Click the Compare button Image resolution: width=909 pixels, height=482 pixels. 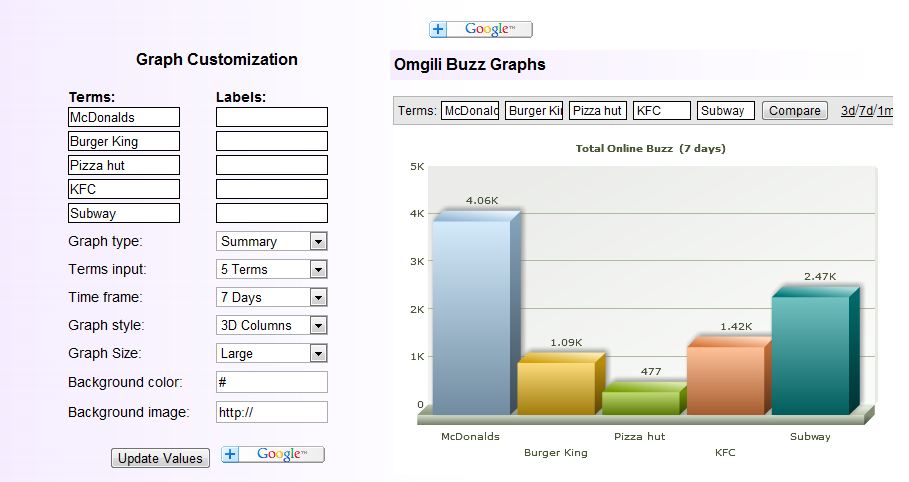tap(794, 111)
